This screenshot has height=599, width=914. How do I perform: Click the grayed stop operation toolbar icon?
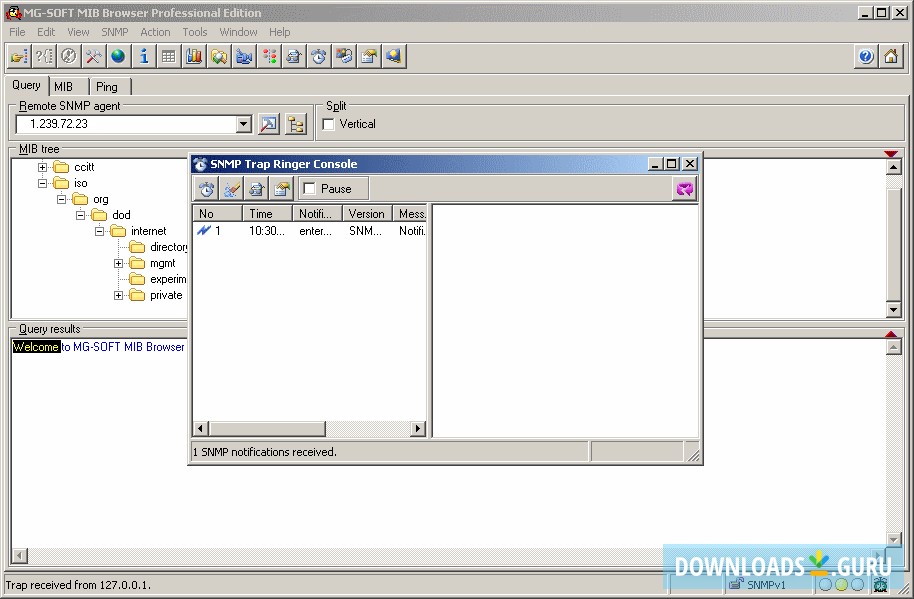pyautogui.click(x=69, y=57)
